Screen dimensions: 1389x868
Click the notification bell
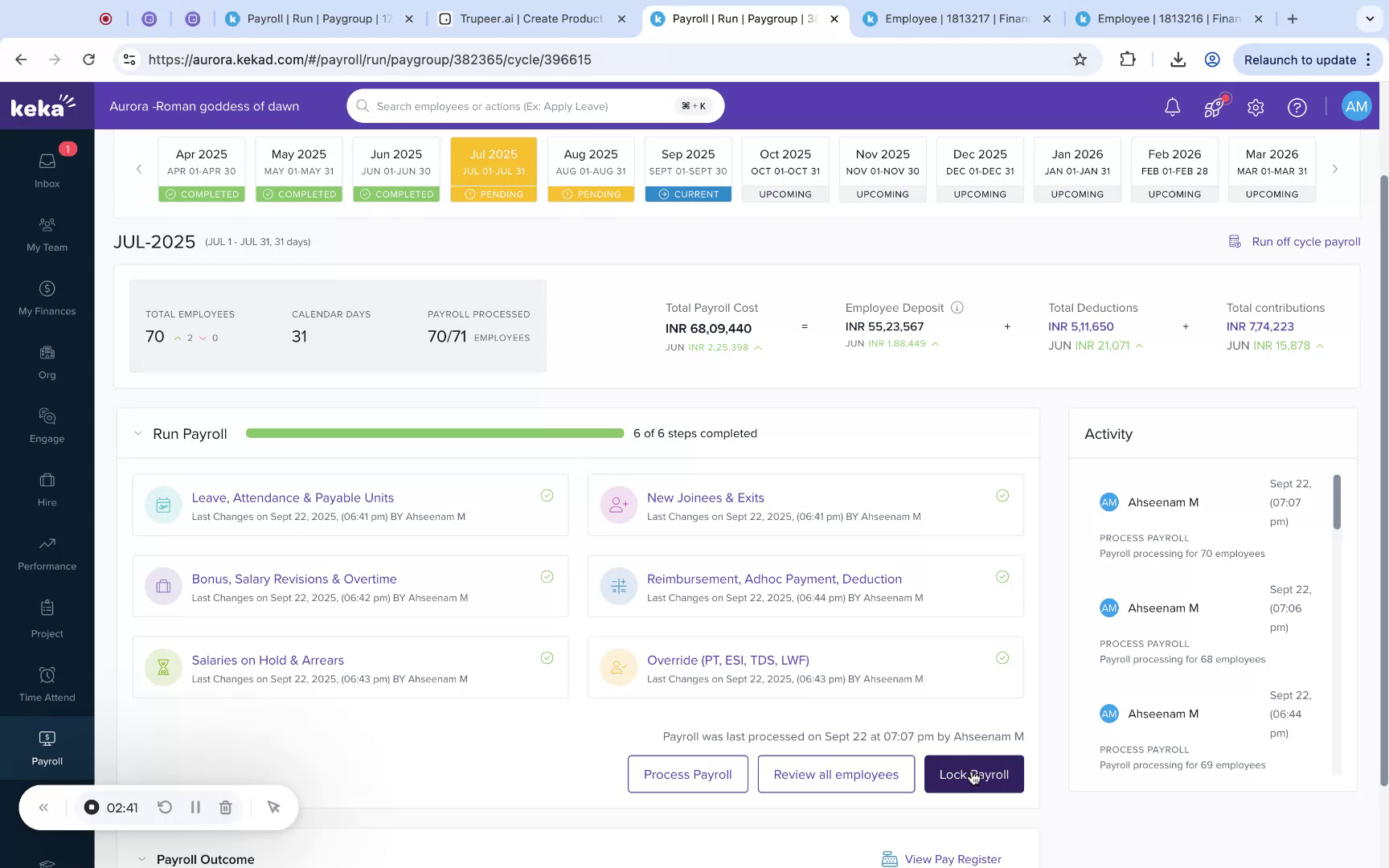pos(1171,106)
